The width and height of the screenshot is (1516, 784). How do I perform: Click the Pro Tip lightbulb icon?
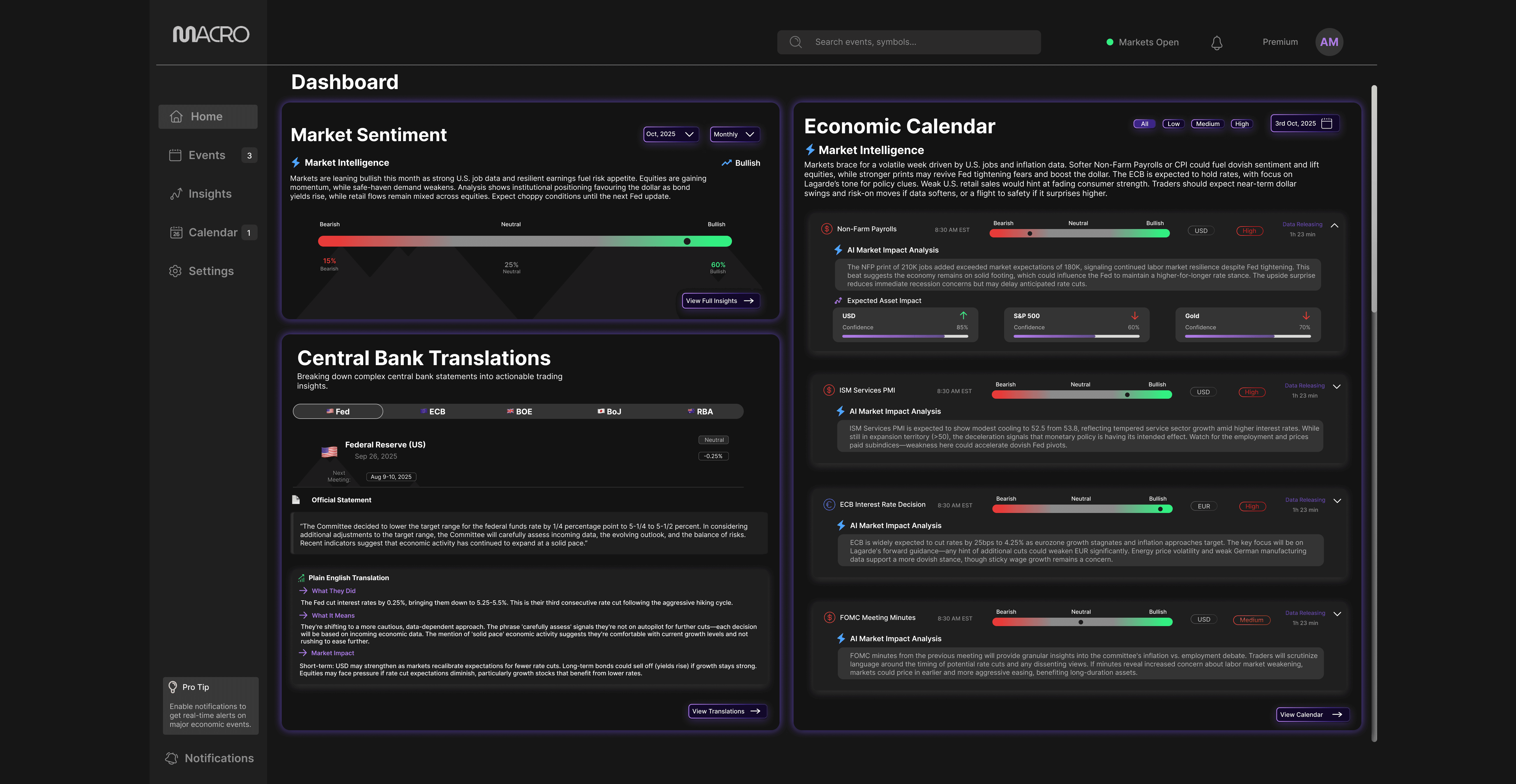[173, 687]
